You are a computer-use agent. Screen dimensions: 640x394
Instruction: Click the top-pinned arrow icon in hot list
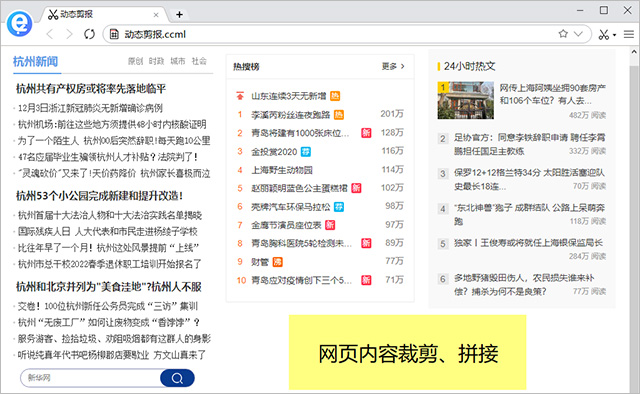click(240, 96)
